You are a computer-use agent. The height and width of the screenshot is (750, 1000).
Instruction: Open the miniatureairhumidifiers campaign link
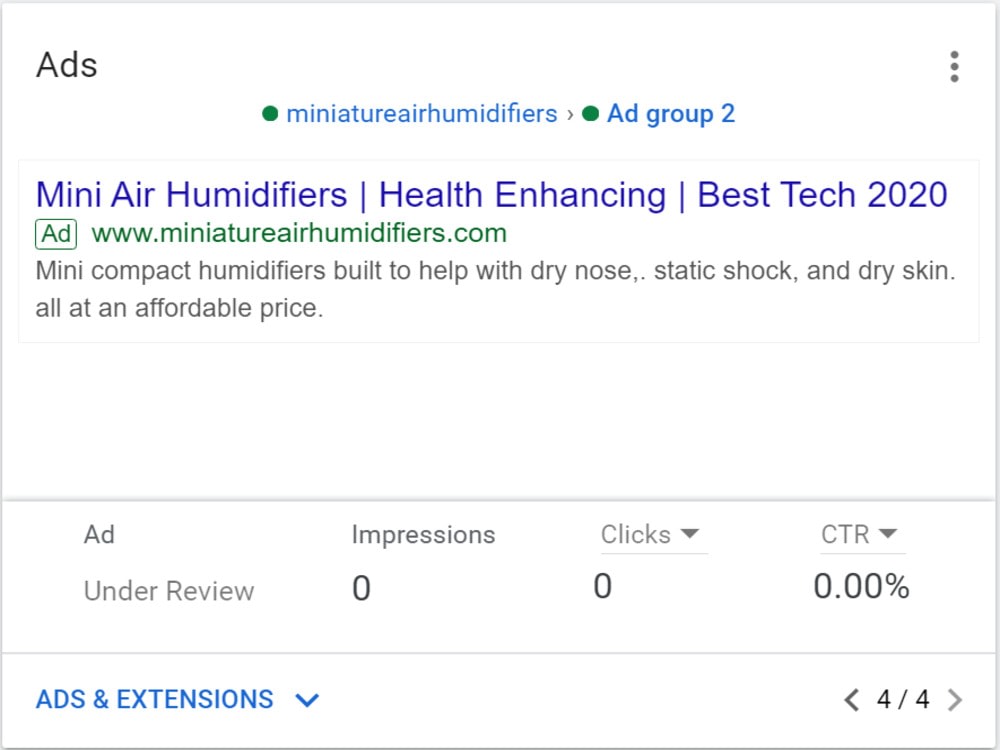[422, 114]
